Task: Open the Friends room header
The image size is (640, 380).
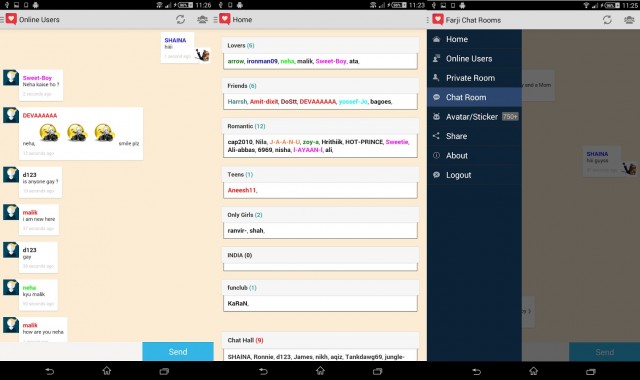Action: [x=320, y=86]
